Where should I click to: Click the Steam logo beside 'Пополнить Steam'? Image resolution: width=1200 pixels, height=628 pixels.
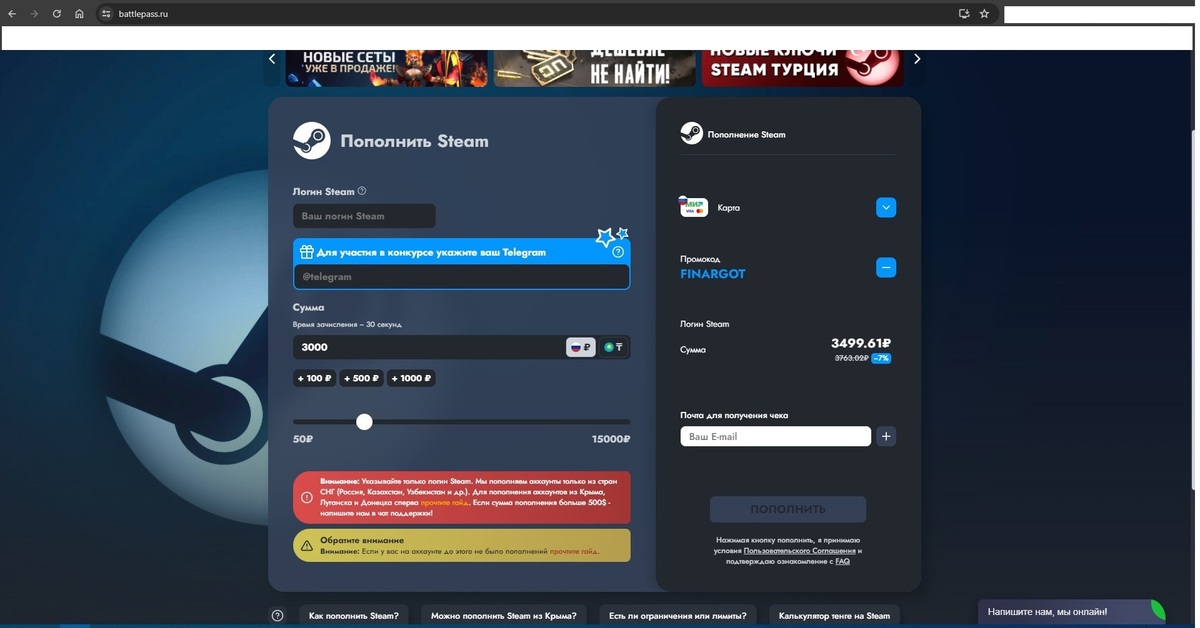(x=312, y=141)
